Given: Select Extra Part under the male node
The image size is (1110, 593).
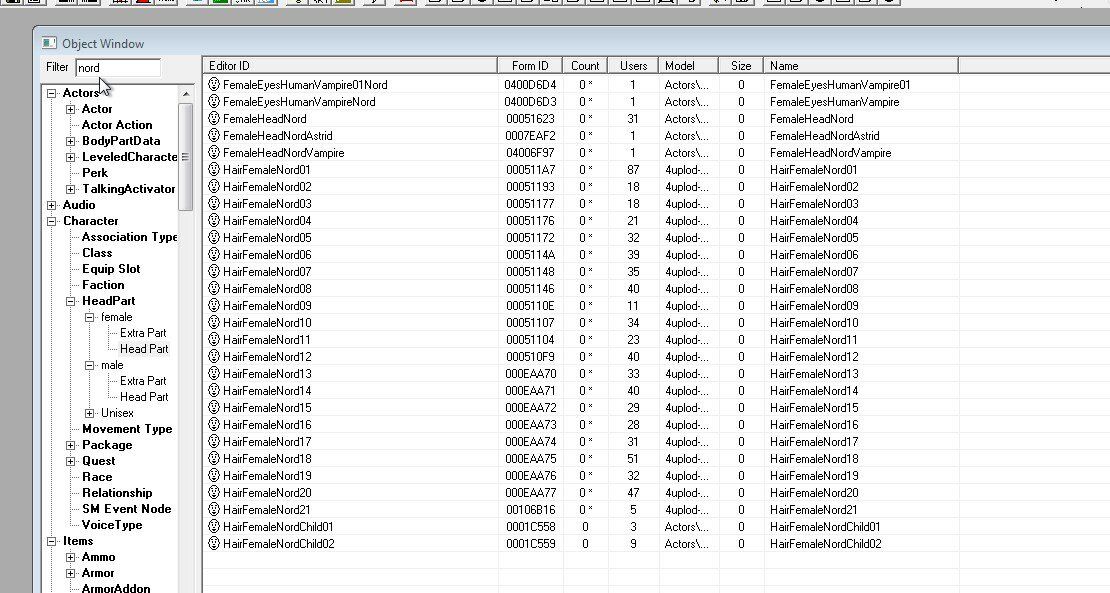Looking at the screenshot, I should click(143, 381).
